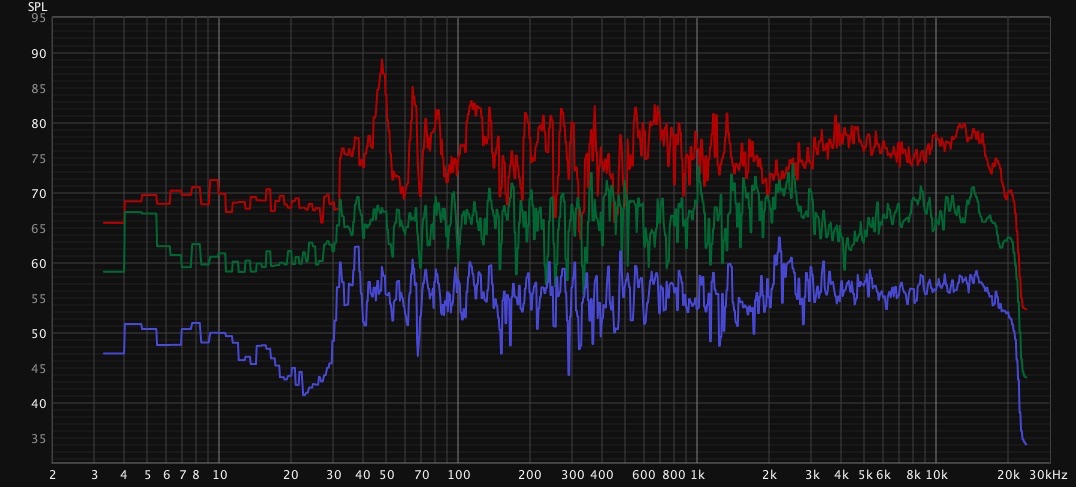
Task: Select the 5k frequency axis label
Action: pos(866,475)
